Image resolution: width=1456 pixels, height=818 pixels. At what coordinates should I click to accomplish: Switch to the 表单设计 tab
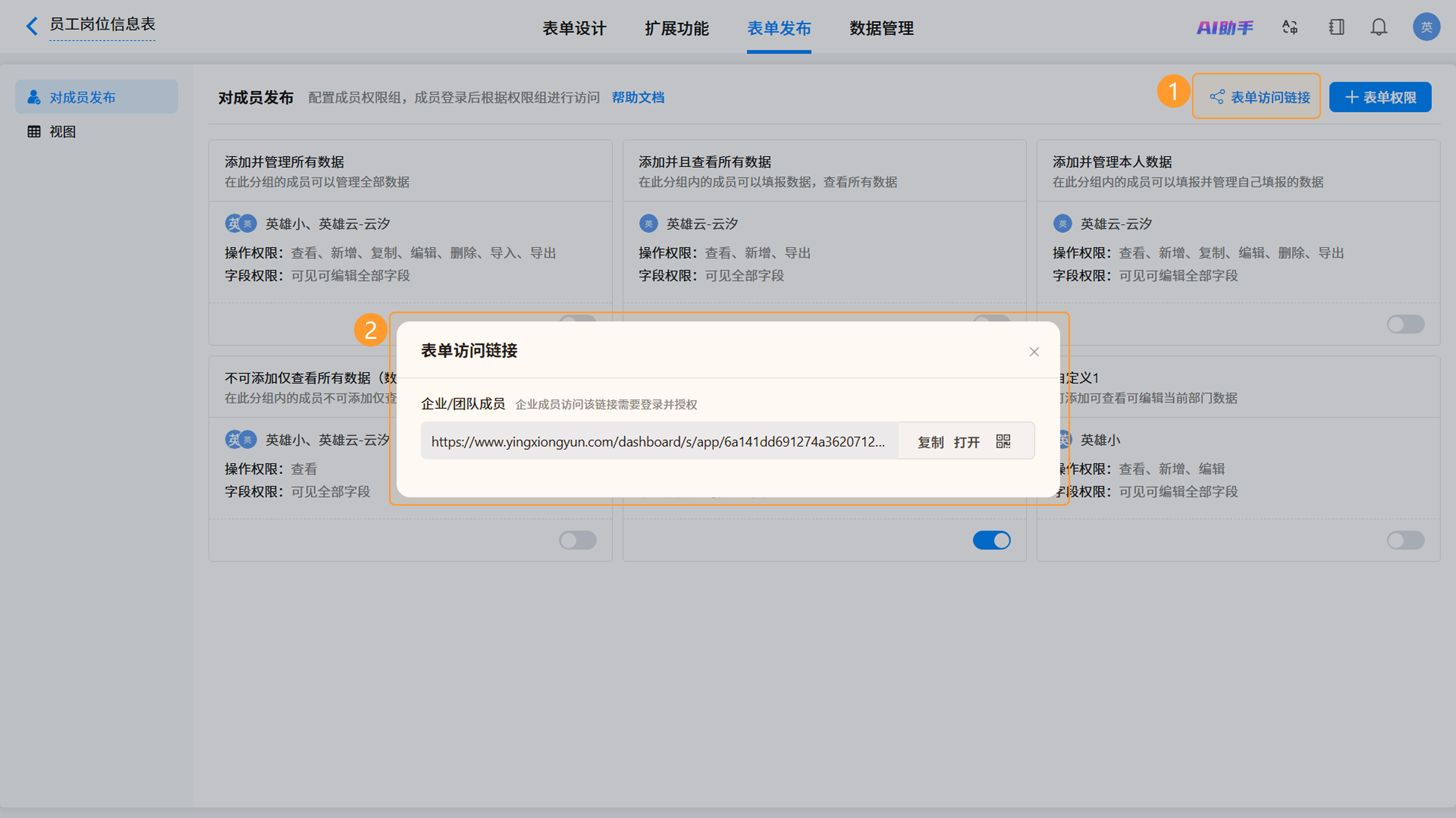[x=574, y=28]
